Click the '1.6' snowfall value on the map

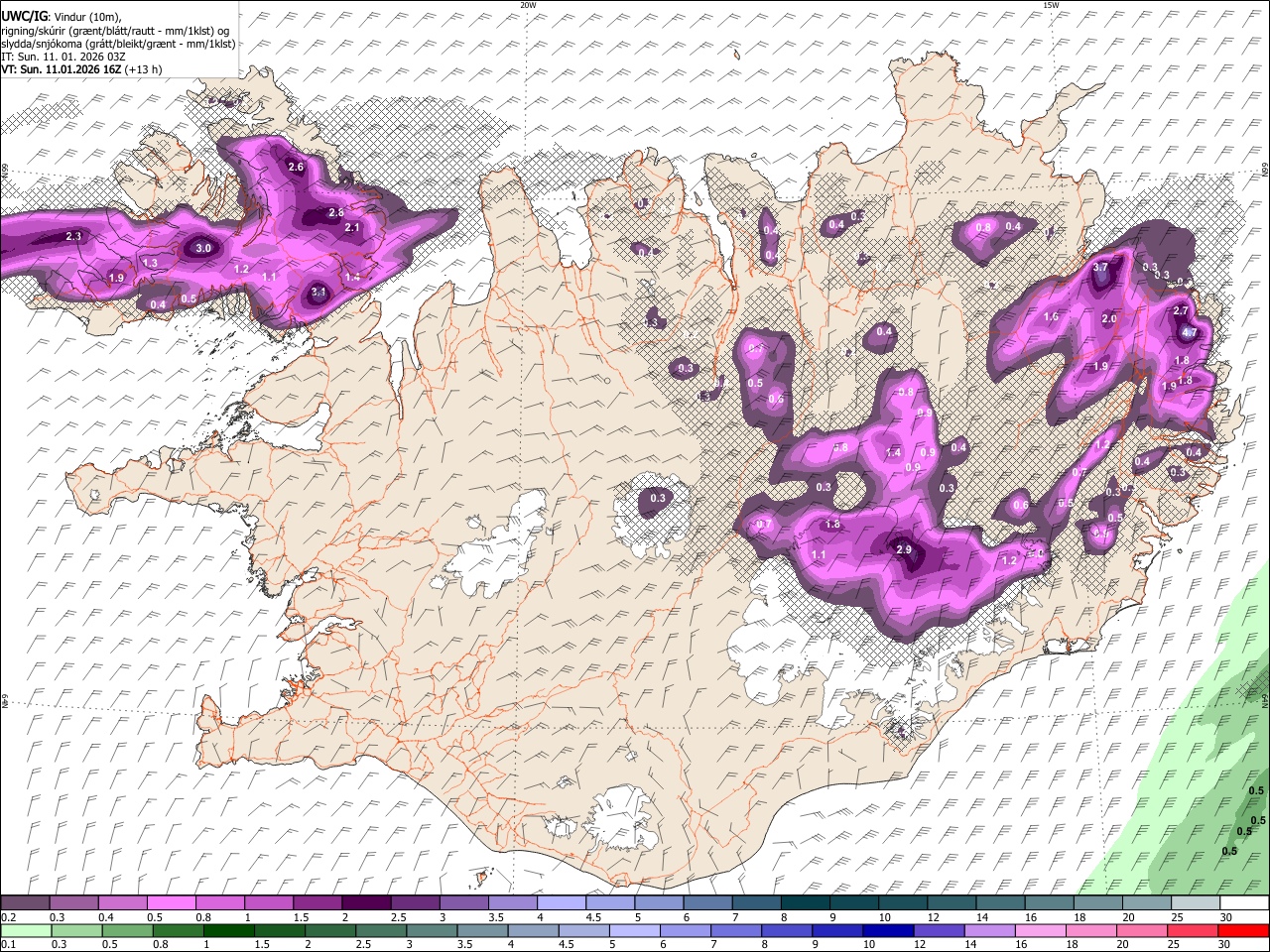(1052, 317)
